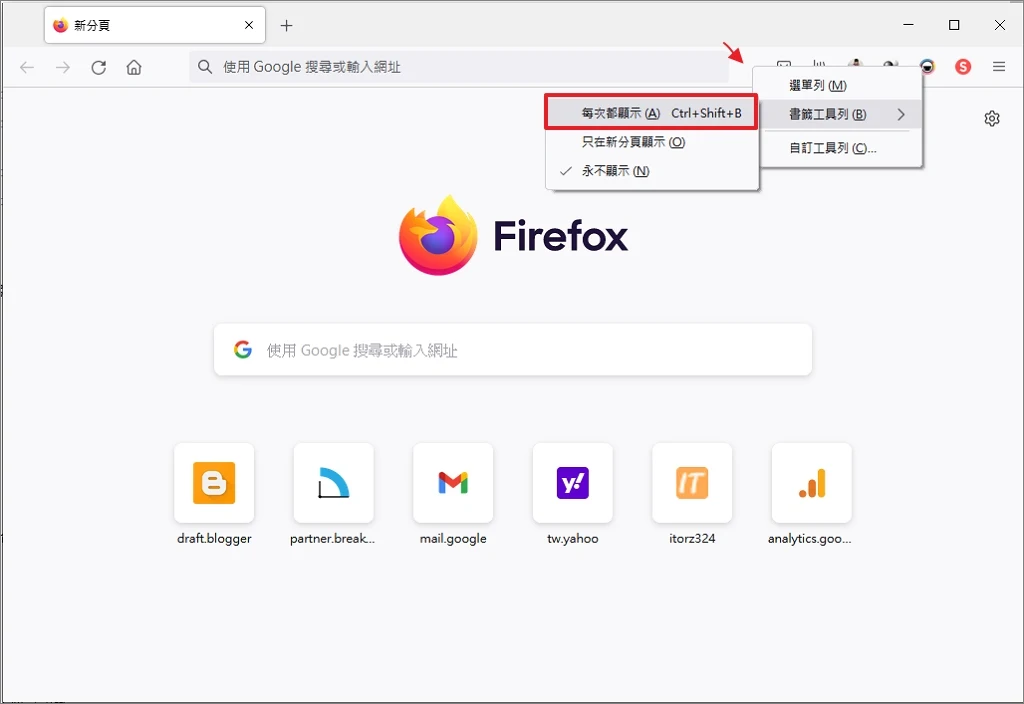This screenshot has height=704, width=1024.
Task: Go back with the back arrow
Action: coord(27,67)
